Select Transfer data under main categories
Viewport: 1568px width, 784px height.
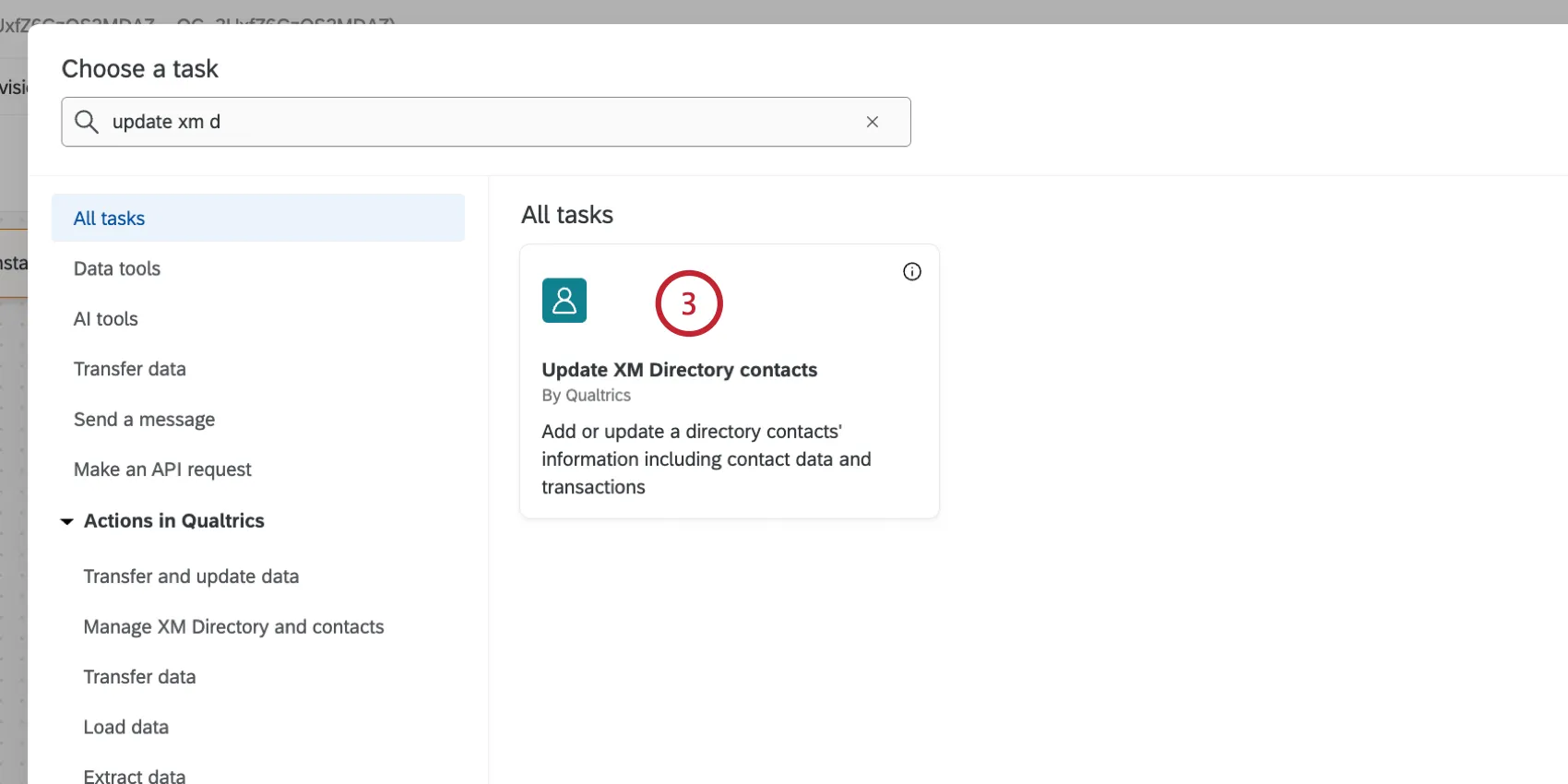click(x=130, y=369)
